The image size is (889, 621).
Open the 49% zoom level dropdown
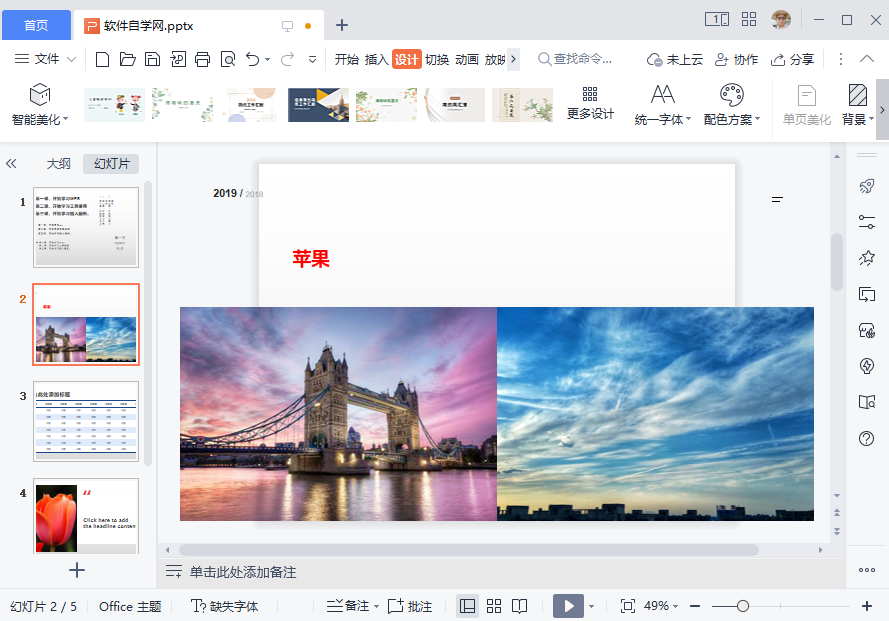click(661, 606)
